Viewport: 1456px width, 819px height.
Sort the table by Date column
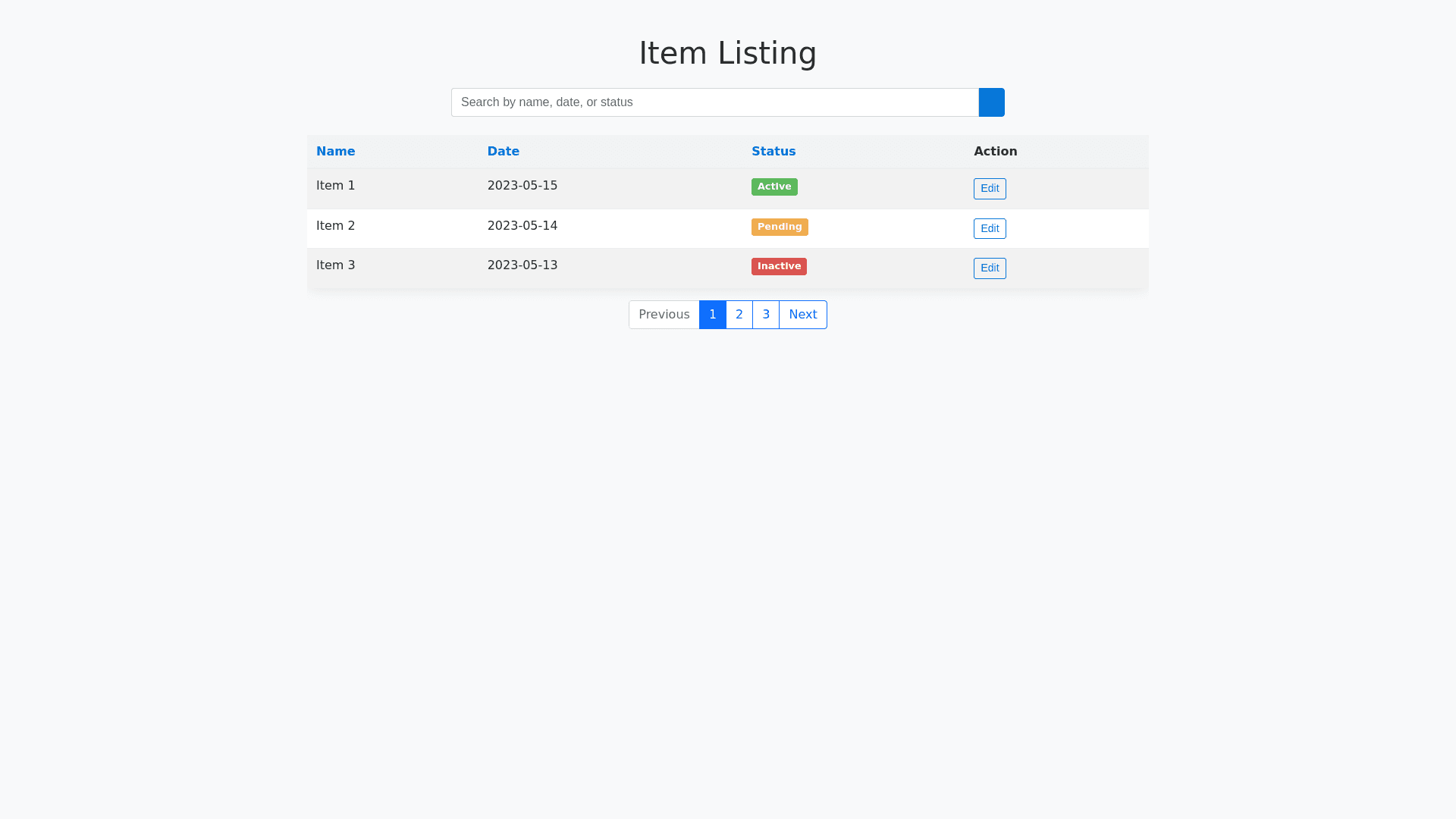pyautogui.click(x=503, y=152)
